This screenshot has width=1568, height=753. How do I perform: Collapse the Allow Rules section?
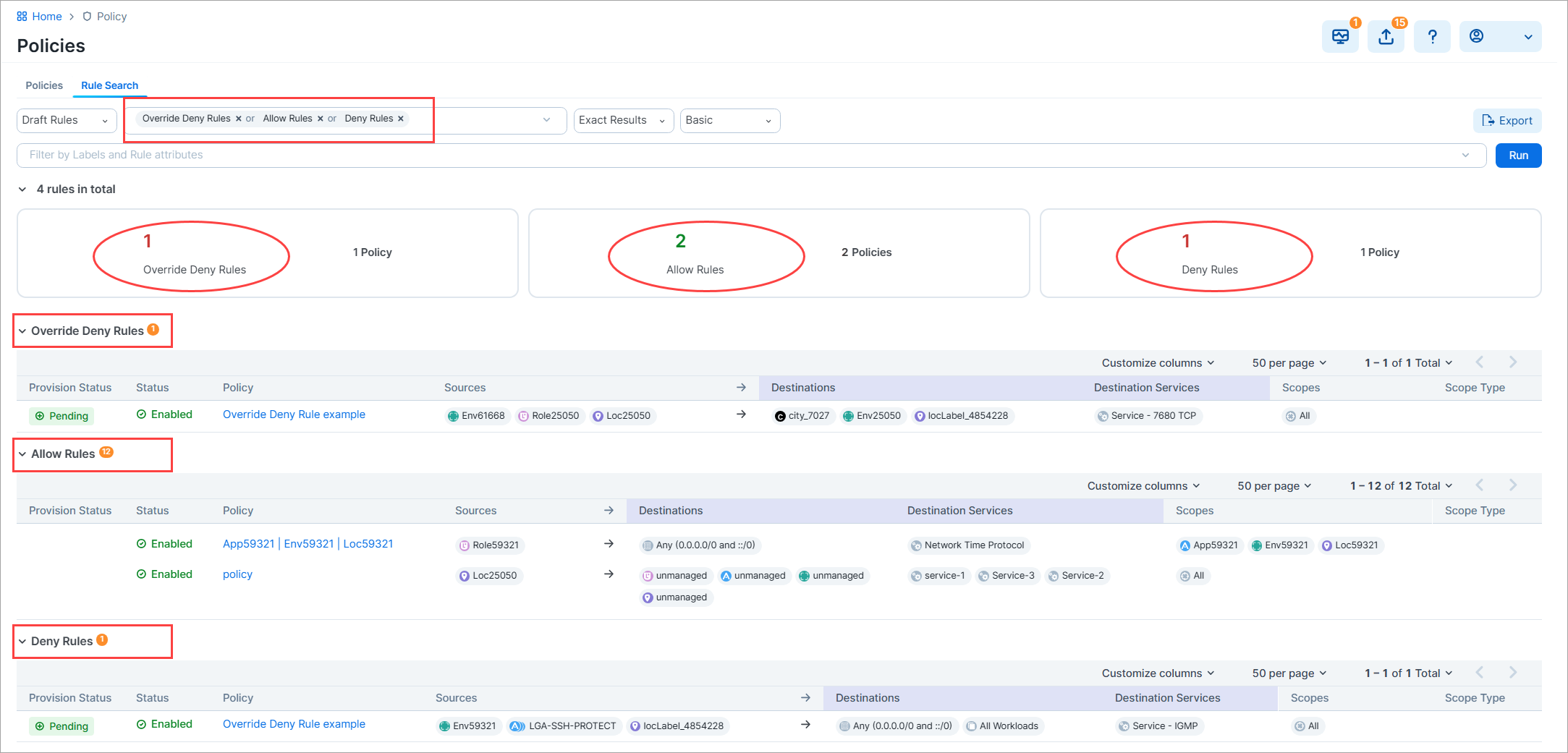point(22,454)
